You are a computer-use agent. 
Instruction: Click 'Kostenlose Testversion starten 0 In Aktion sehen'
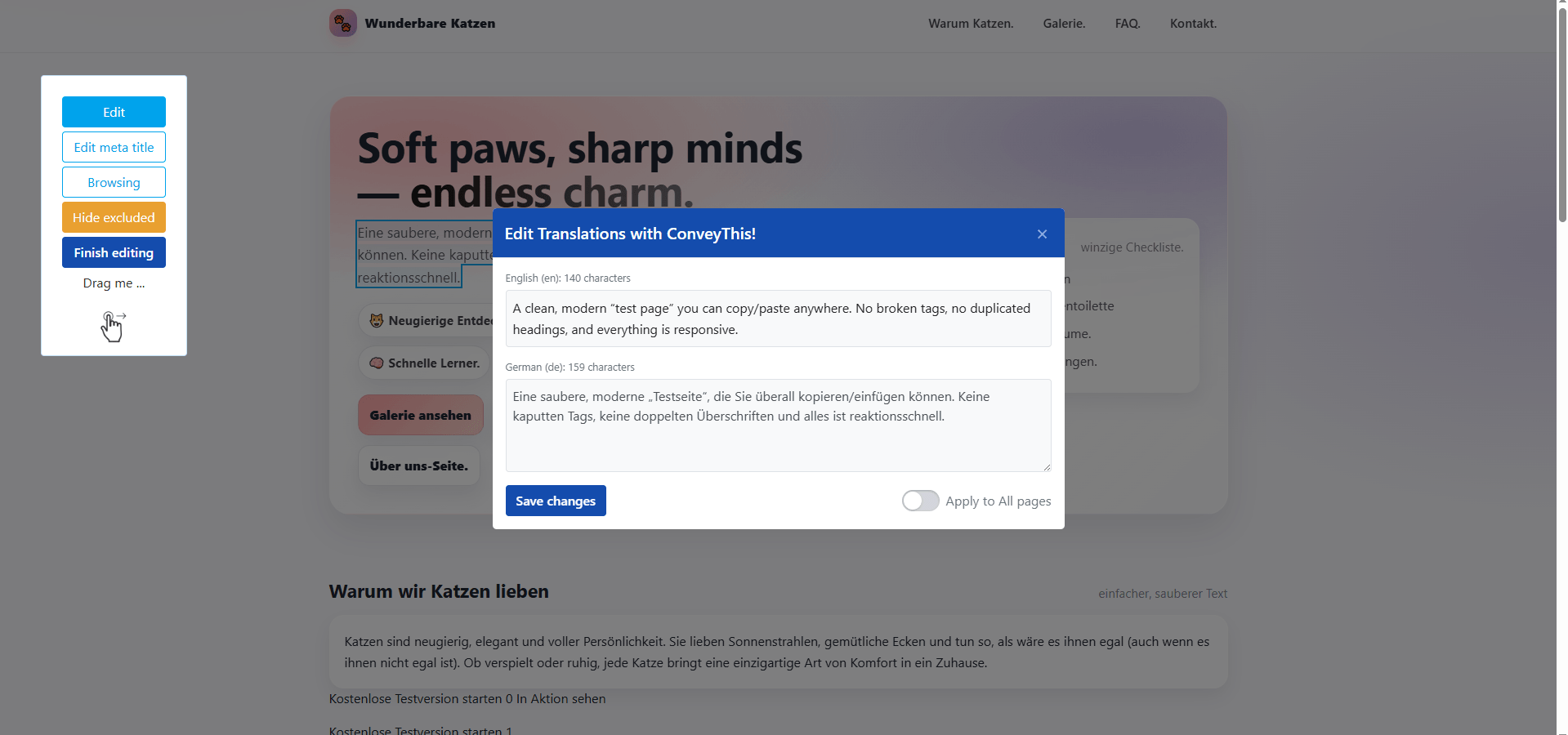pyautogui.click(x=467, y=699)
